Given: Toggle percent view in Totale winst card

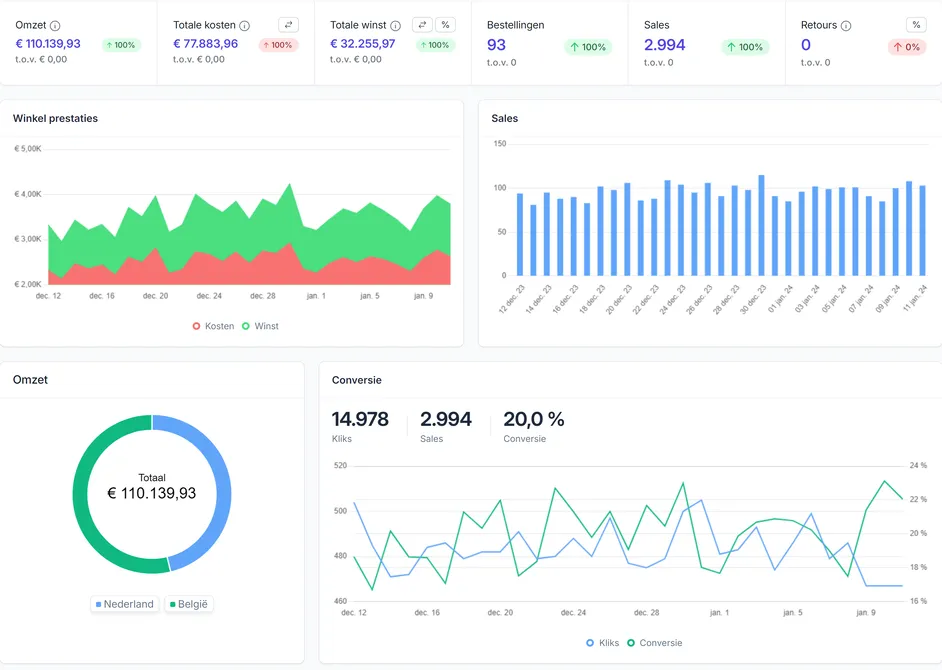Looking at the screenshot, I should (x=445, y=25).
